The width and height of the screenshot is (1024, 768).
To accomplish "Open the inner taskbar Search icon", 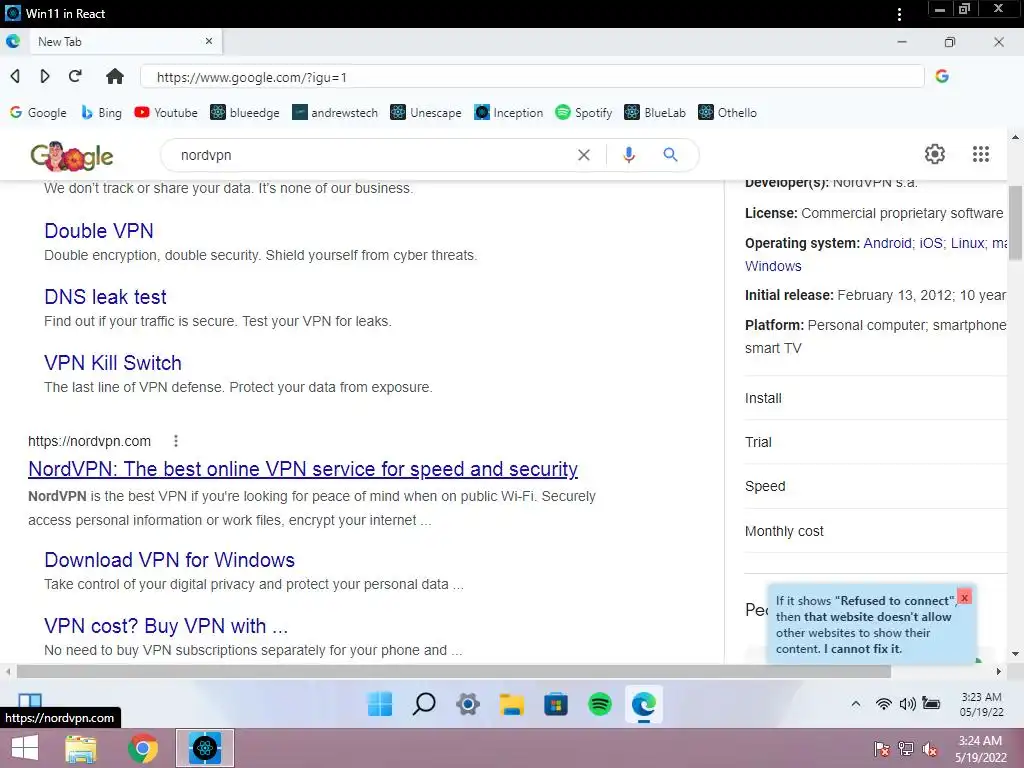I will click(424, 704).
